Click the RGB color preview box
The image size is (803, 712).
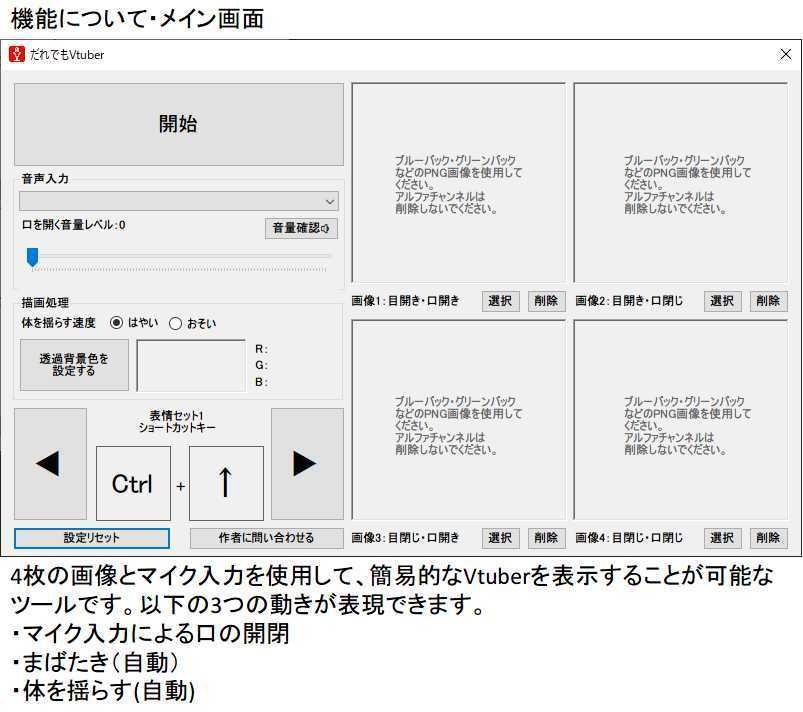pos(190,364)
